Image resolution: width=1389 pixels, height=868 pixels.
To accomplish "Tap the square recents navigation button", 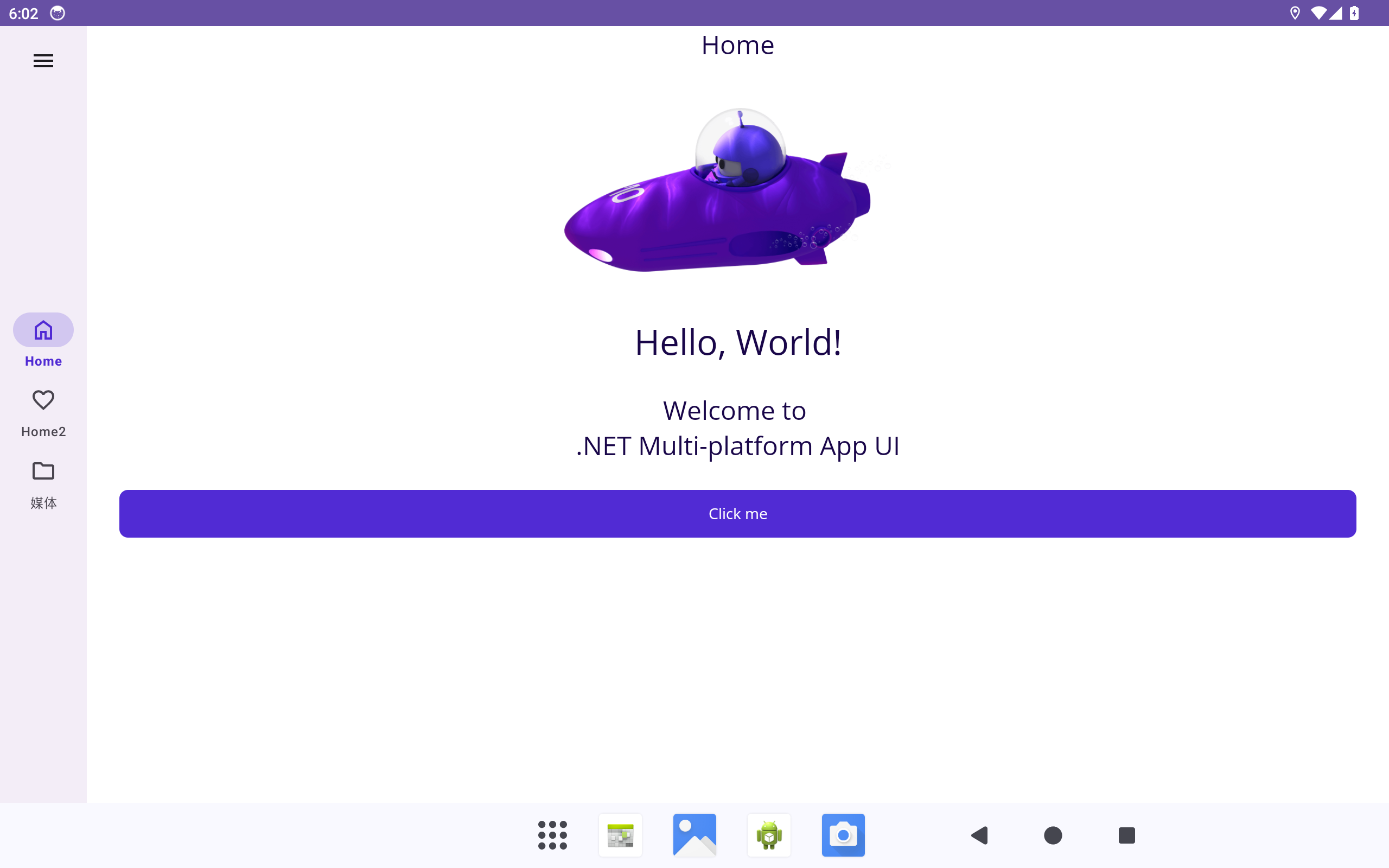I will (1127, 835).
